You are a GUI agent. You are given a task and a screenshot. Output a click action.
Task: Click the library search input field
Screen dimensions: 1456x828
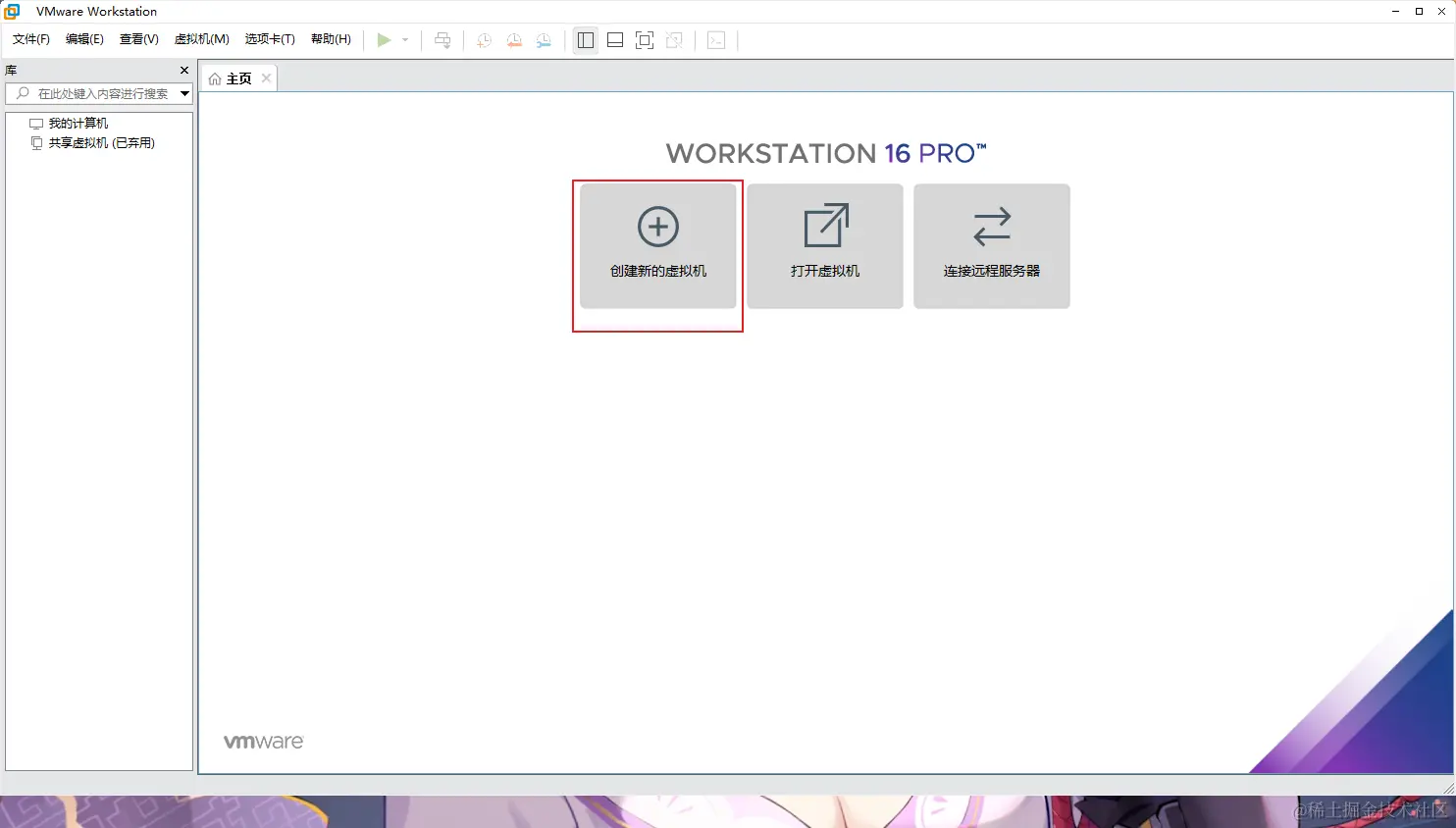99,93
